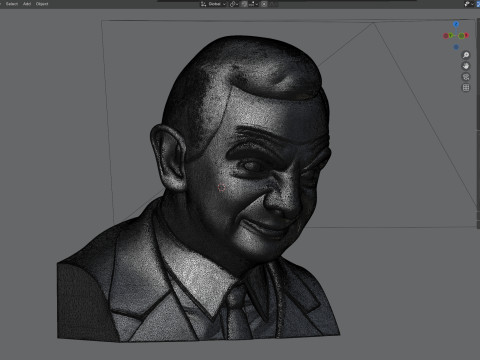The width and height of the screenshot is (480, 360).
Task: Expand the gizmo options dropdown arrow
Action: [x=473, y=4]
